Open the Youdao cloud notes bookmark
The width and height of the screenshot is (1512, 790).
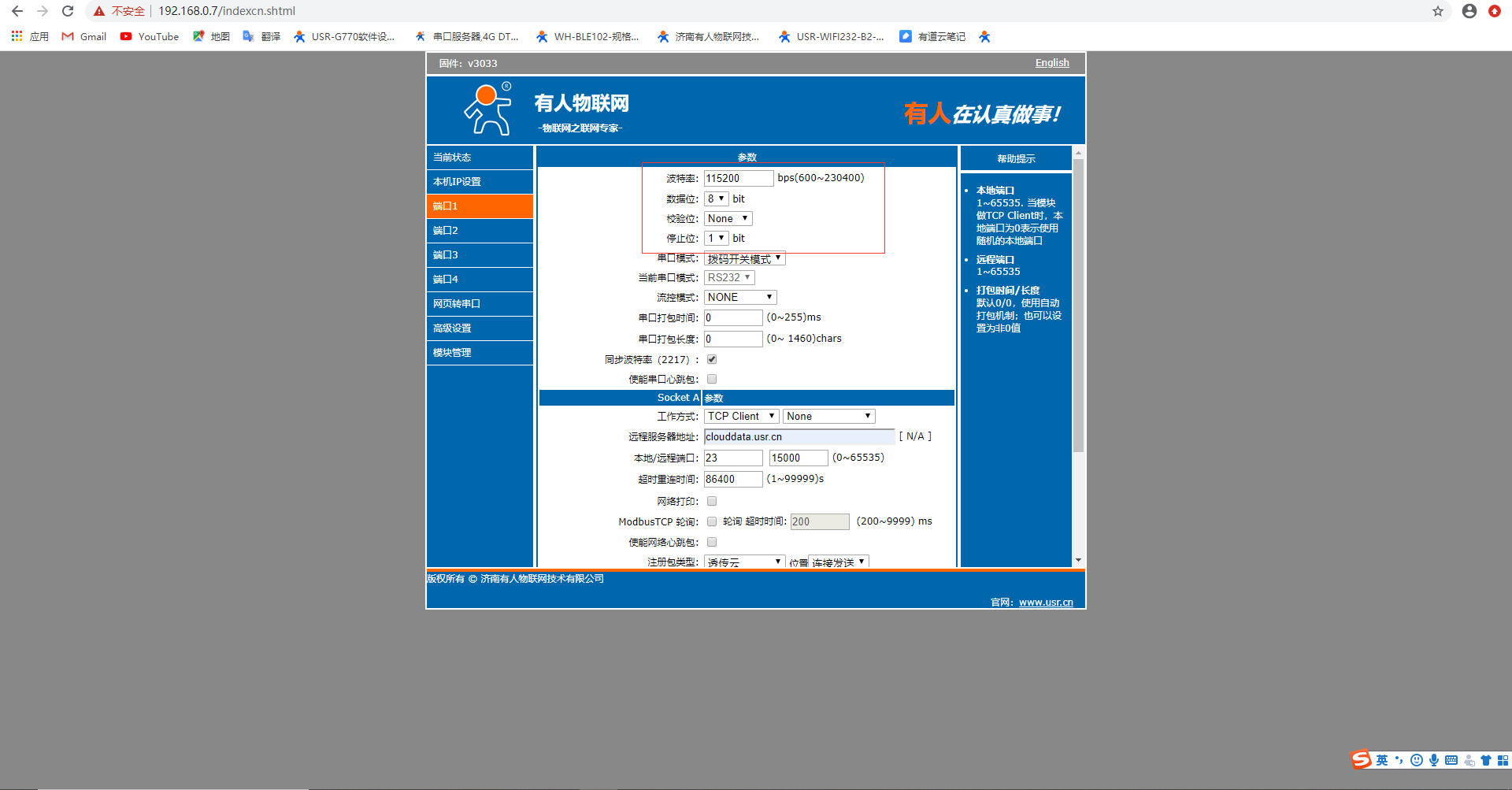(932, 36)
